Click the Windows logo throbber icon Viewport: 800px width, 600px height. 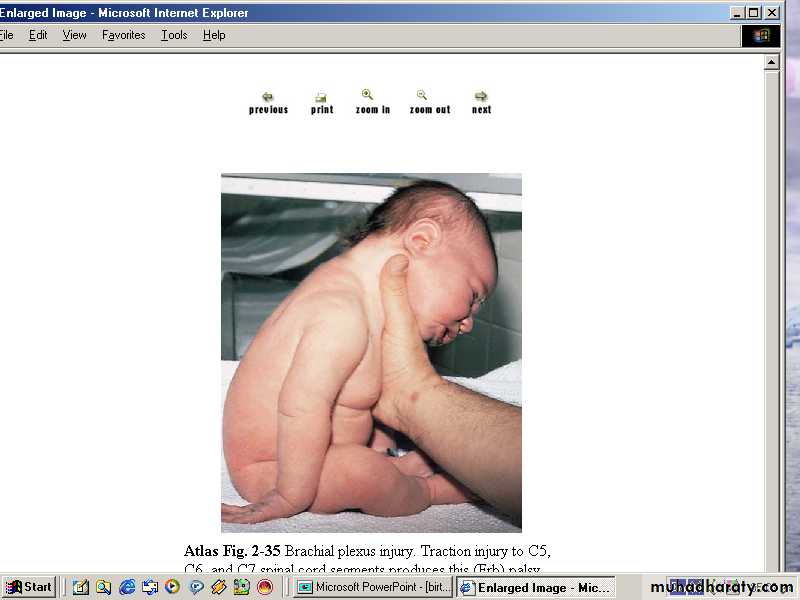(x=761, y=36)
